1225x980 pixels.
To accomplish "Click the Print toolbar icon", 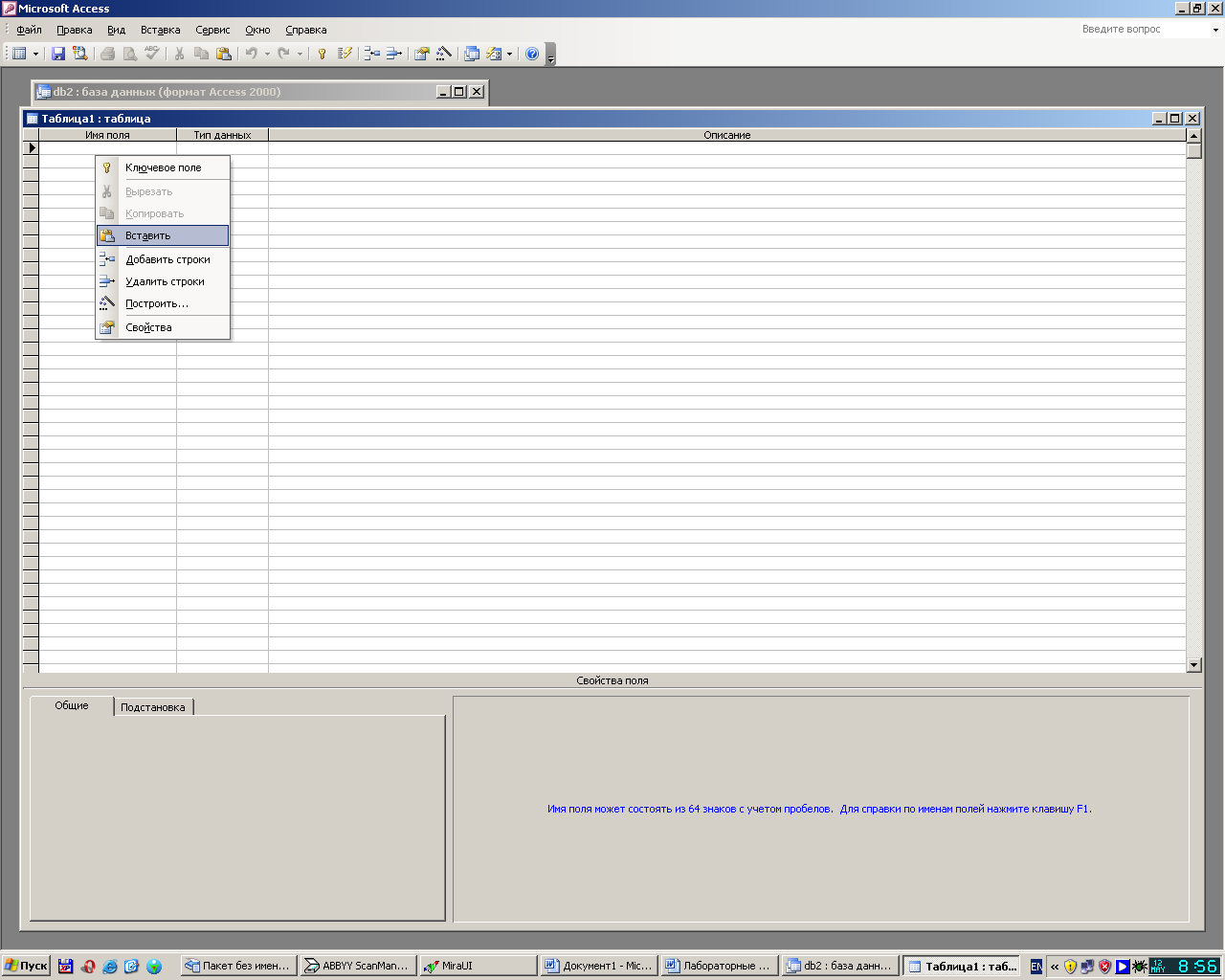I will coord(108,54).
